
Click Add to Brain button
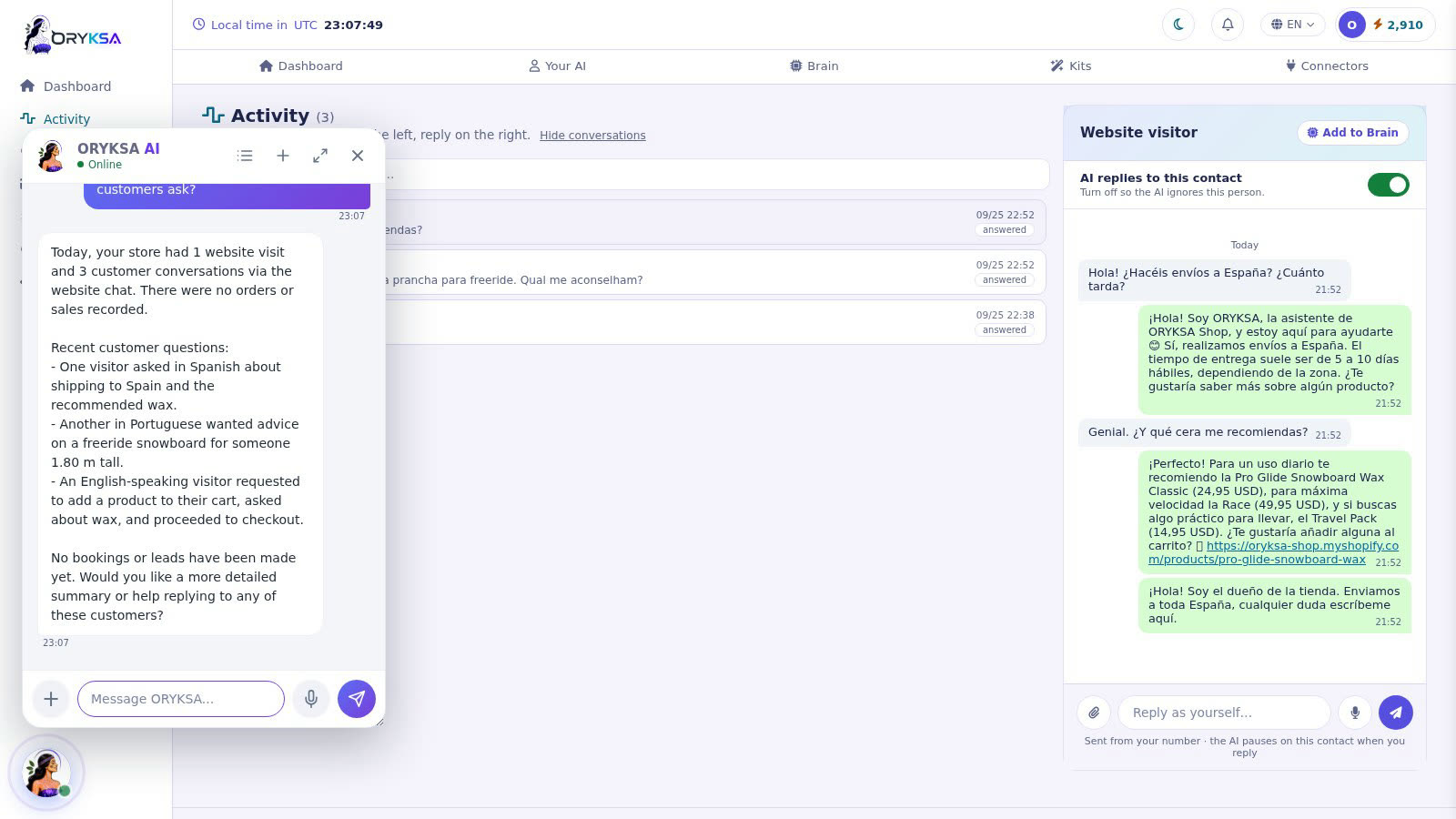[x=1353, y=133]
